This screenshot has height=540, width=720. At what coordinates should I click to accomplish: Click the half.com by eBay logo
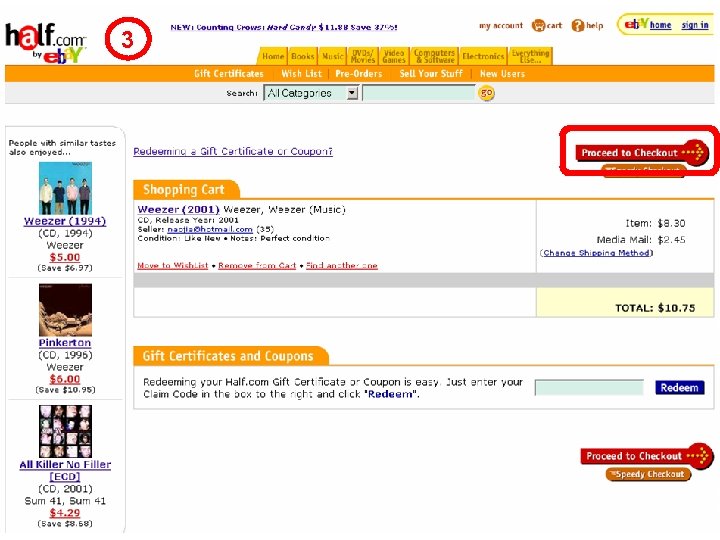[x=45, y=42]
